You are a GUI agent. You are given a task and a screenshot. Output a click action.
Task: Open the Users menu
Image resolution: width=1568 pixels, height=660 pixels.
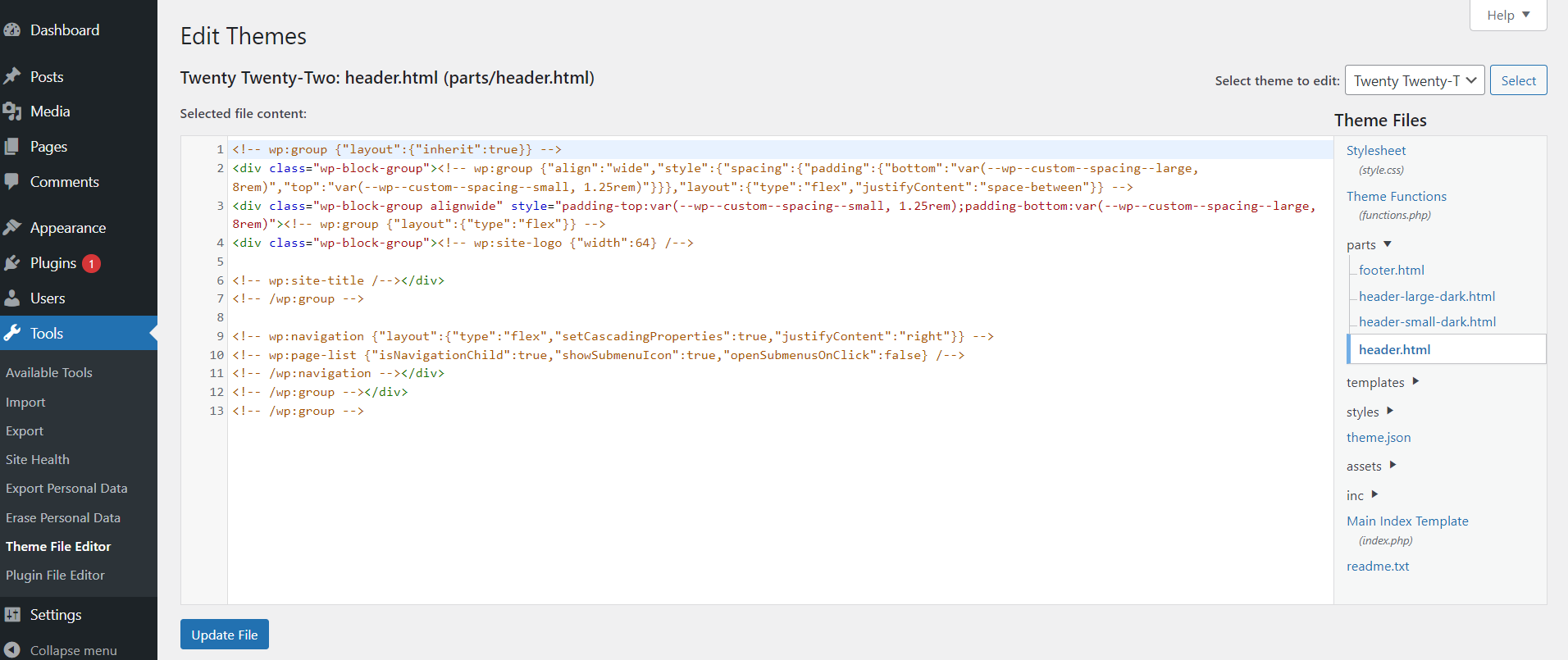click(x=48, y=298)
